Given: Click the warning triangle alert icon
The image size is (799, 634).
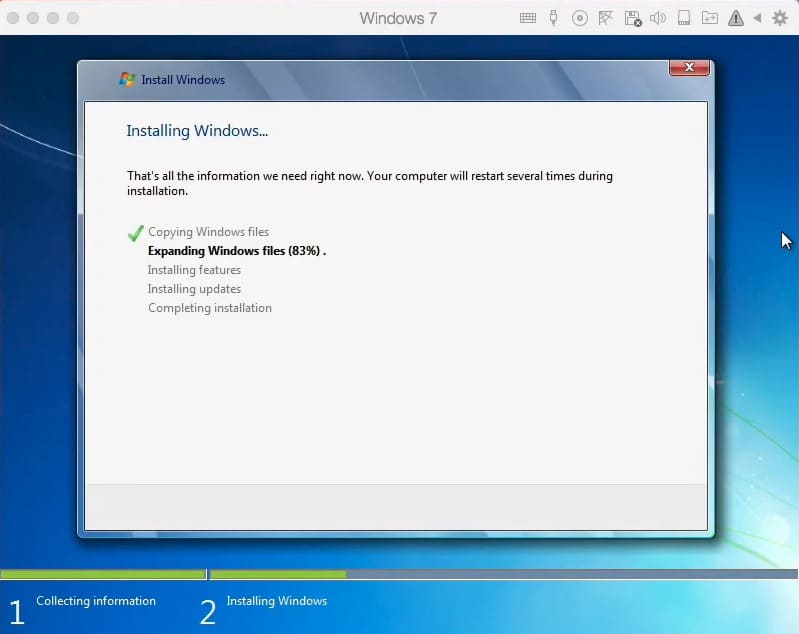Looking at the screenshot, I should (x=736, y=18).
